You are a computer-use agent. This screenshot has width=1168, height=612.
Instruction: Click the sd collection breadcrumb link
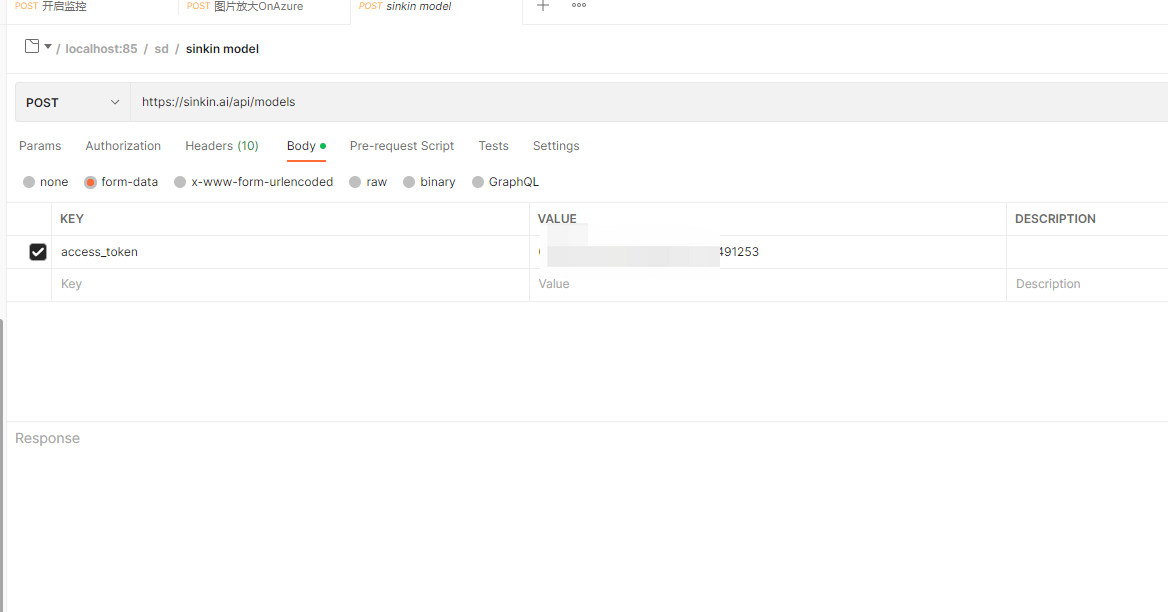pos(160,48)
